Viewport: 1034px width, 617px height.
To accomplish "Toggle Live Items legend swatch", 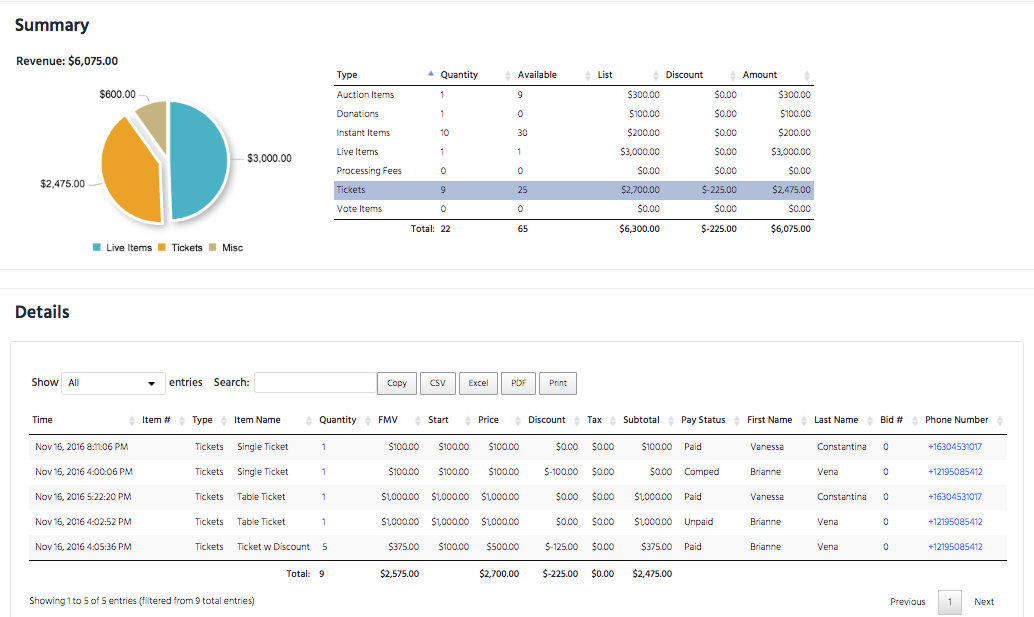I will [x=97, y=248].
